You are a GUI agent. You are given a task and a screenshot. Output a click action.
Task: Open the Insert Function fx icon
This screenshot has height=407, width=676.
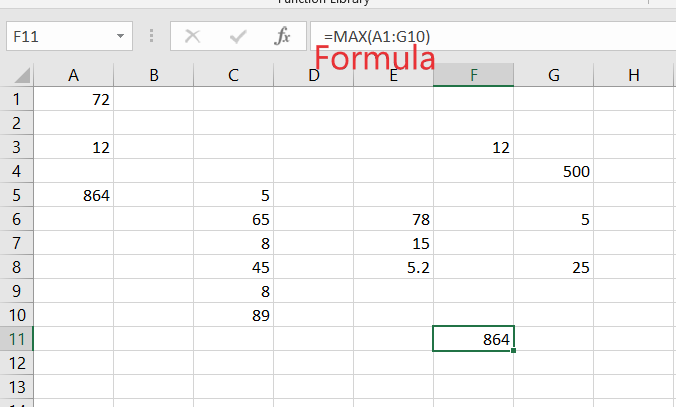(282, 36)
